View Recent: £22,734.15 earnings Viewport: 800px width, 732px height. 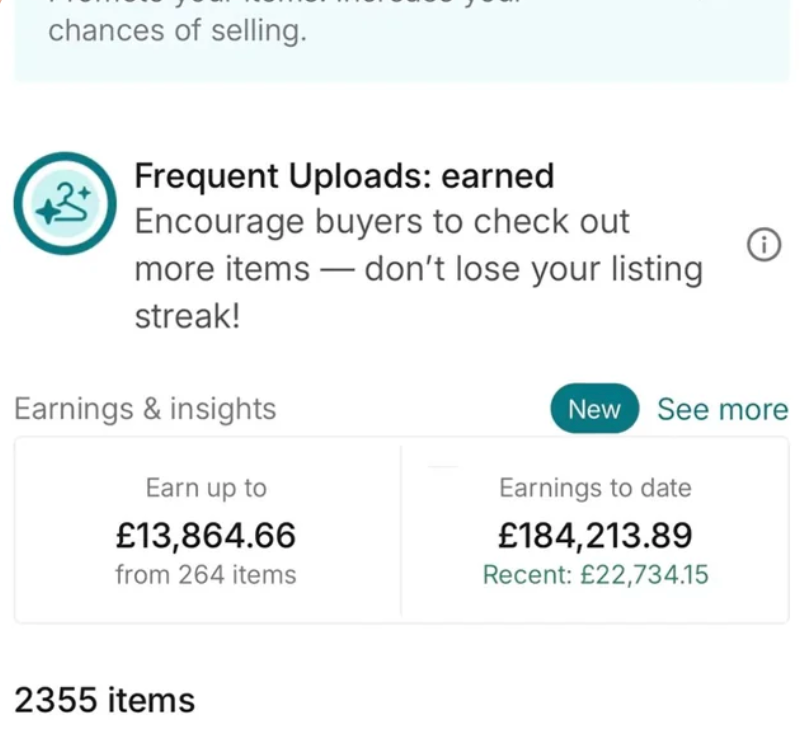pyautogui.click(x=595, y=575)
